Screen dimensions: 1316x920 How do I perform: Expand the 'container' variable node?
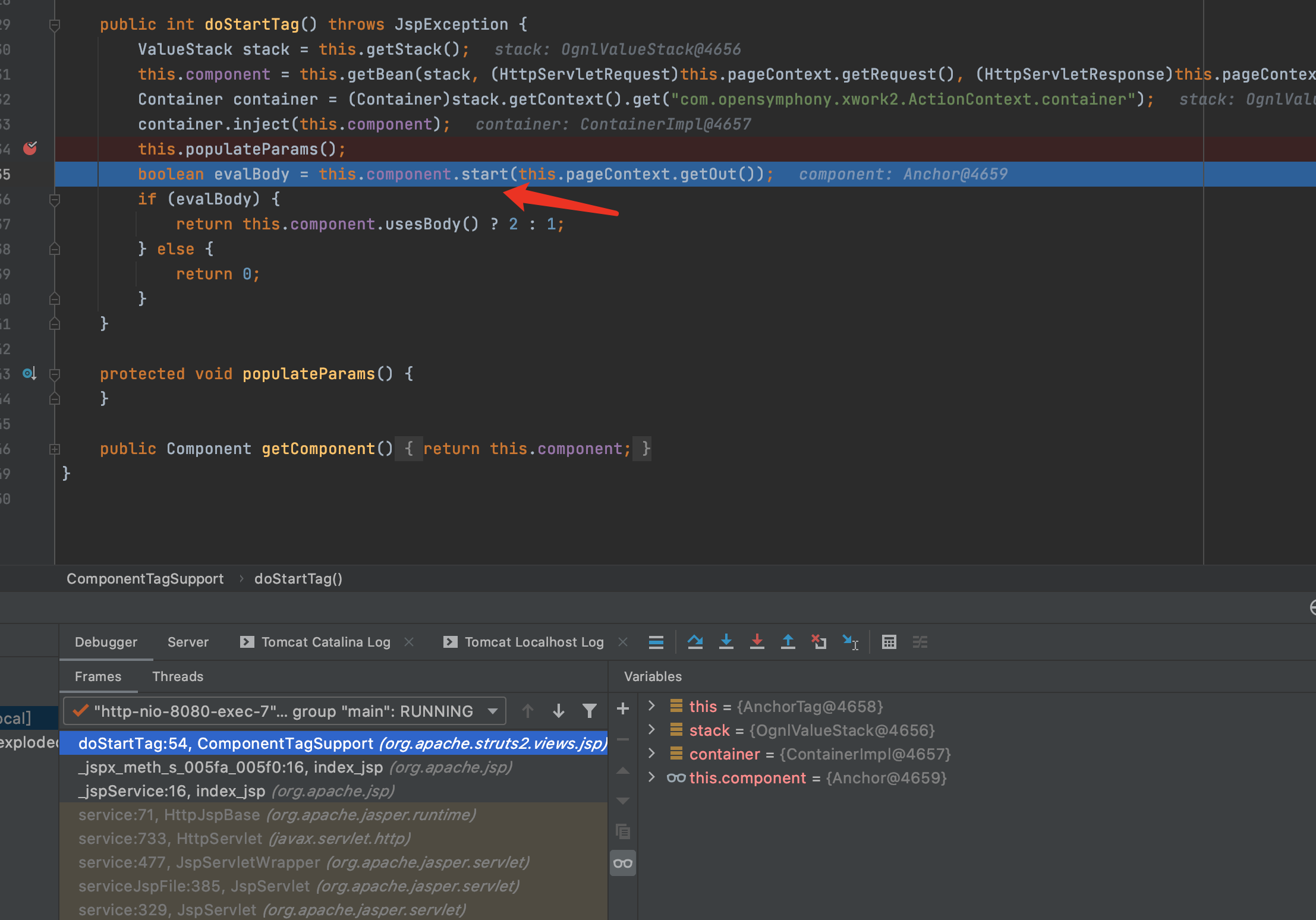[x=651, y=754]
